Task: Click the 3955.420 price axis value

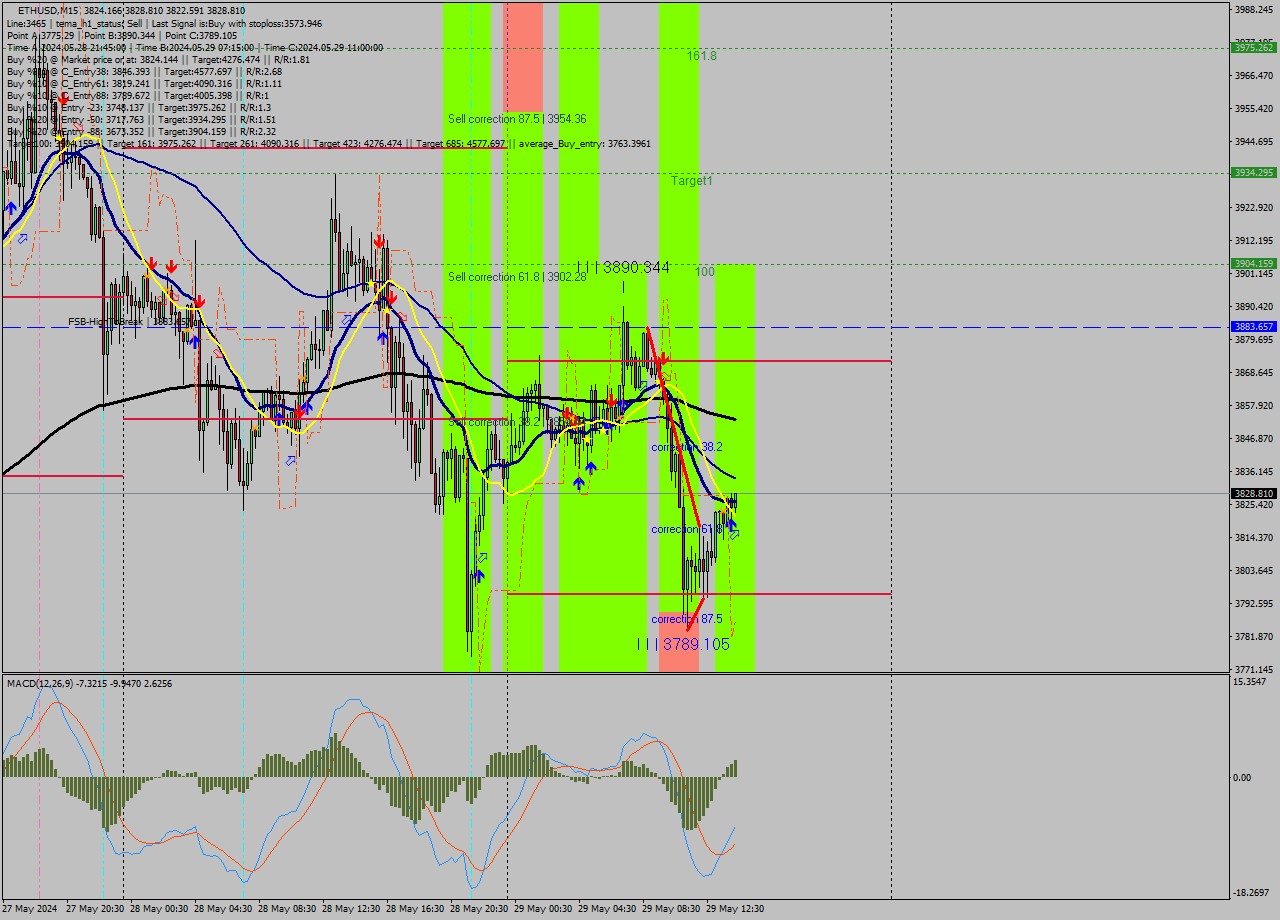Action: [1254, 109]
